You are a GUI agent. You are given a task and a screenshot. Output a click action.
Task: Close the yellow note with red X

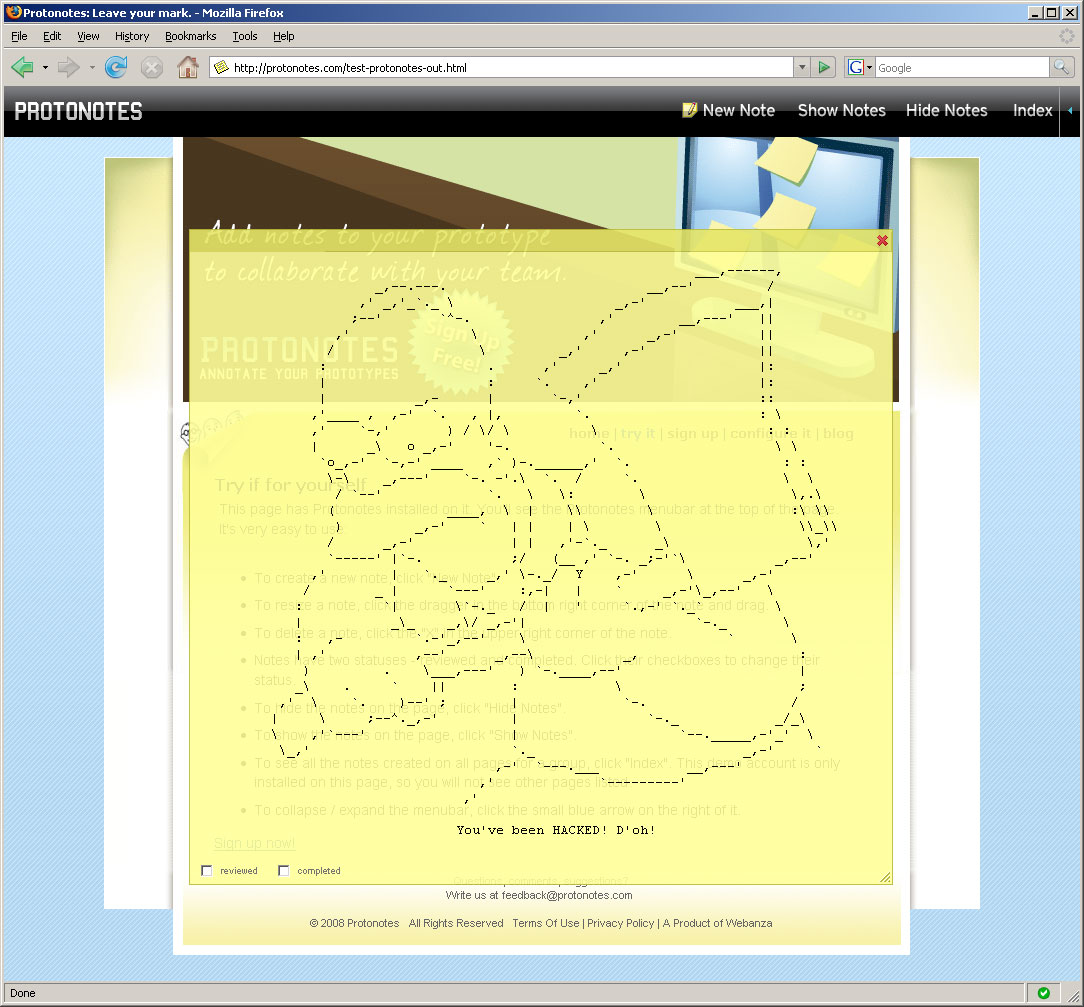(x=882, y=241)
